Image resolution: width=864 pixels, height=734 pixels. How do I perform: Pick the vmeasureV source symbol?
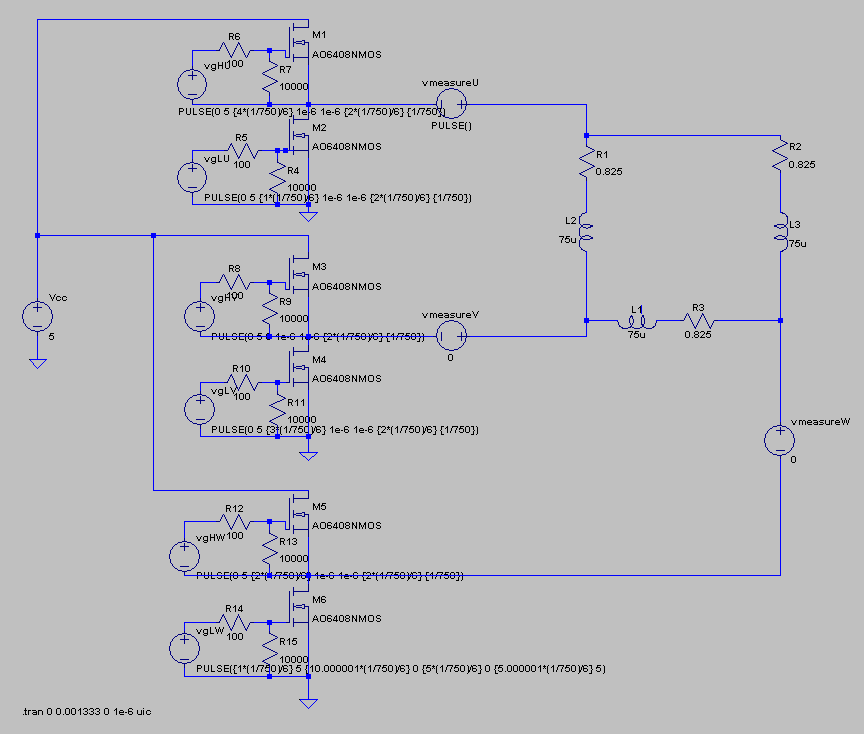point(451,336)
